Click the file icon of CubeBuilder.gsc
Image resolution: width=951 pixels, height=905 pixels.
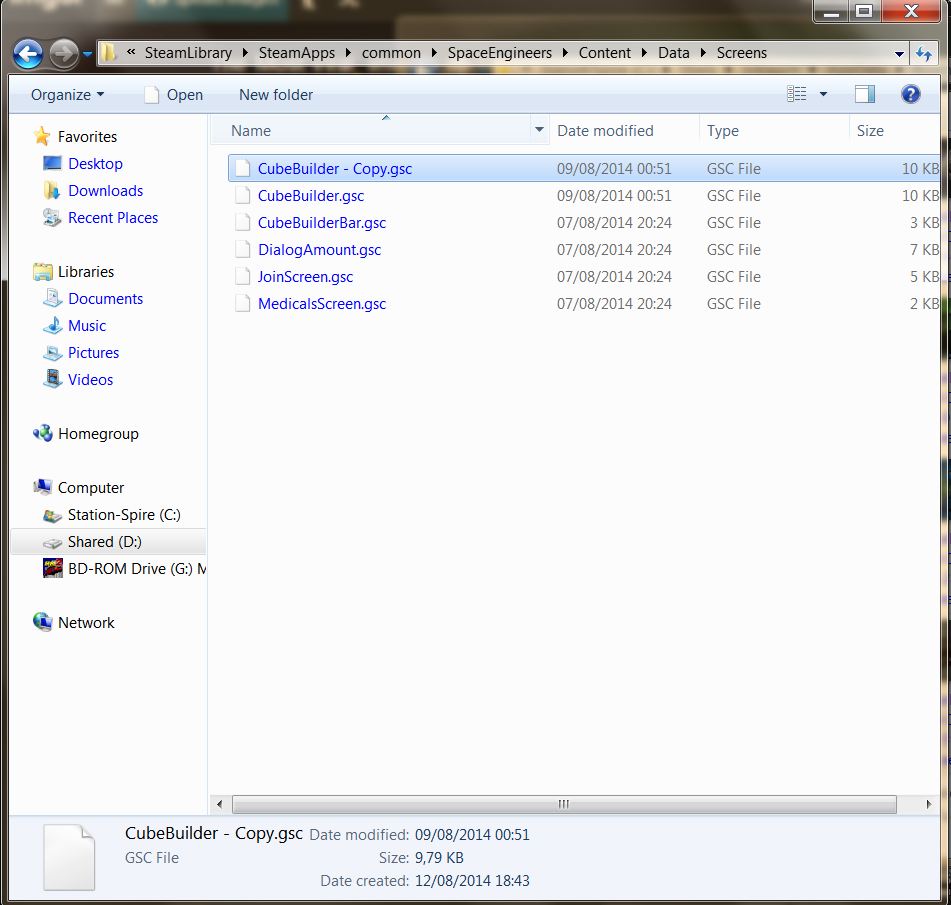click(243, 195)
